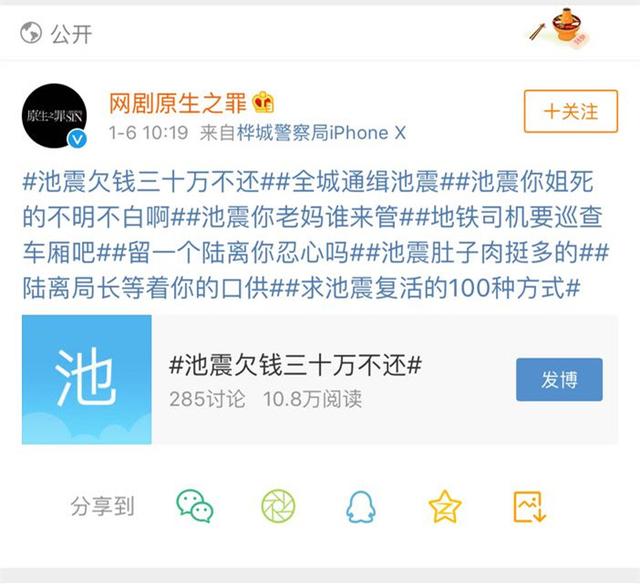Follow 网剧原生之罪 with +关注 button
Image resolution: width=640 pixels, height=584 pixels.
(571, 111)
